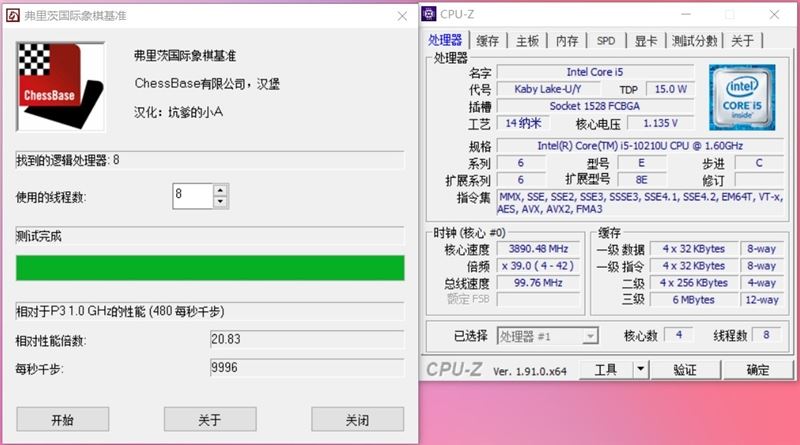Click the multiplier value x 39.0 (4 - 42)
The height and width of the screenshot is (445, 800).
538,266
